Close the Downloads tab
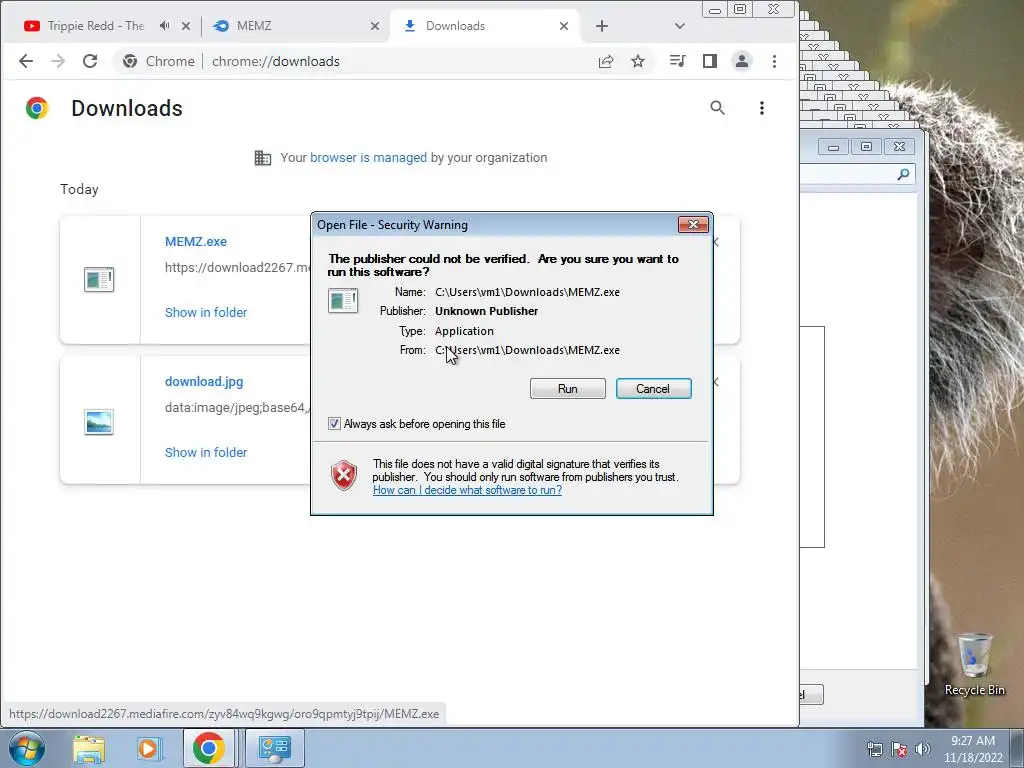 (x=564, y=26)
